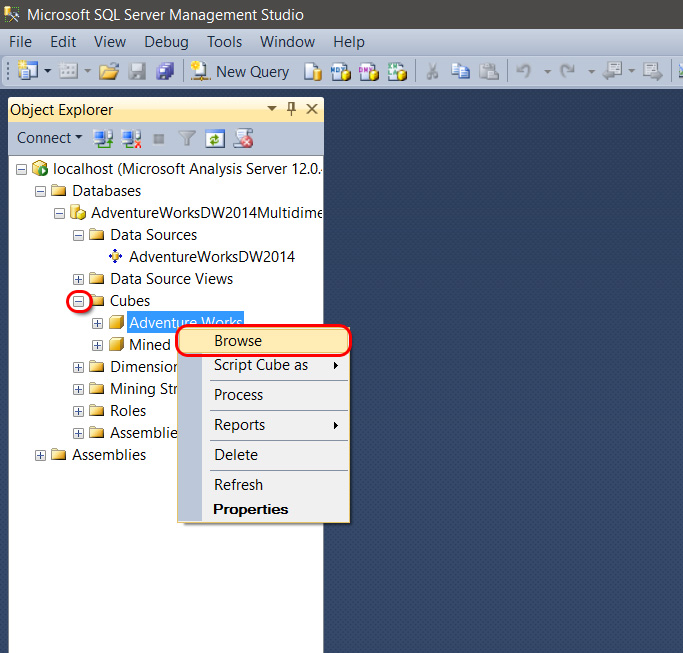Click Connect Object Explorer icon
Viewport: 683px width, 653px height.
pyautogui.click(x=103, y=139)
